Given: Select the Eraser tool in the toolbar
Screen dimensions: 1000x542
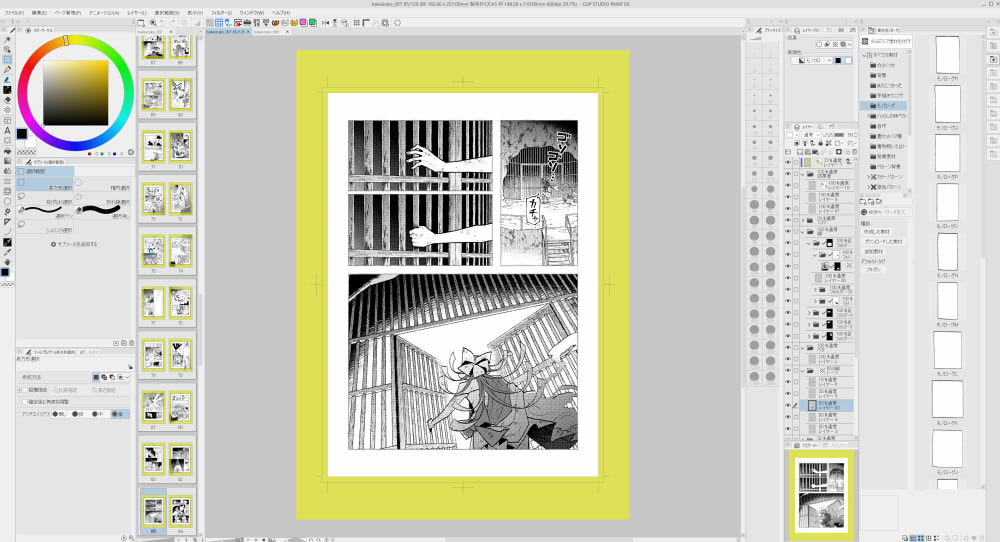Looking at the screenshot, I should (x=7, y=79).
